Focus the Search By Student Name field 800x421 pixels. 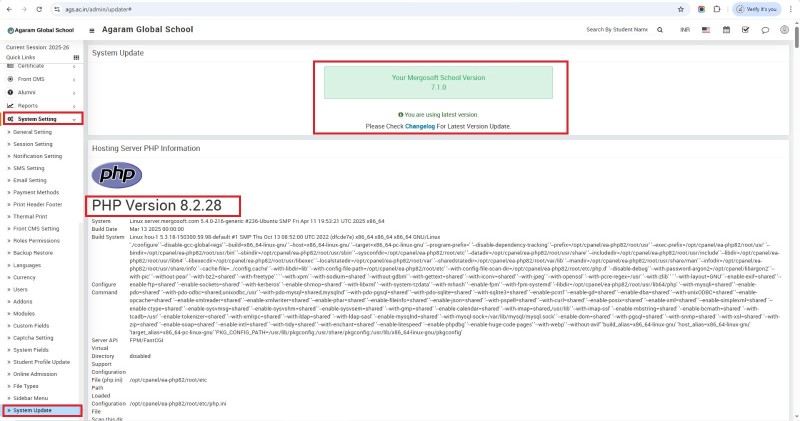point(617,30)
